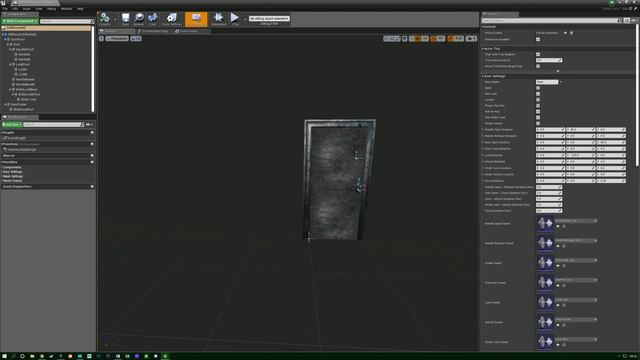Select the DoorFrame component in the tree

coord(18,104)
